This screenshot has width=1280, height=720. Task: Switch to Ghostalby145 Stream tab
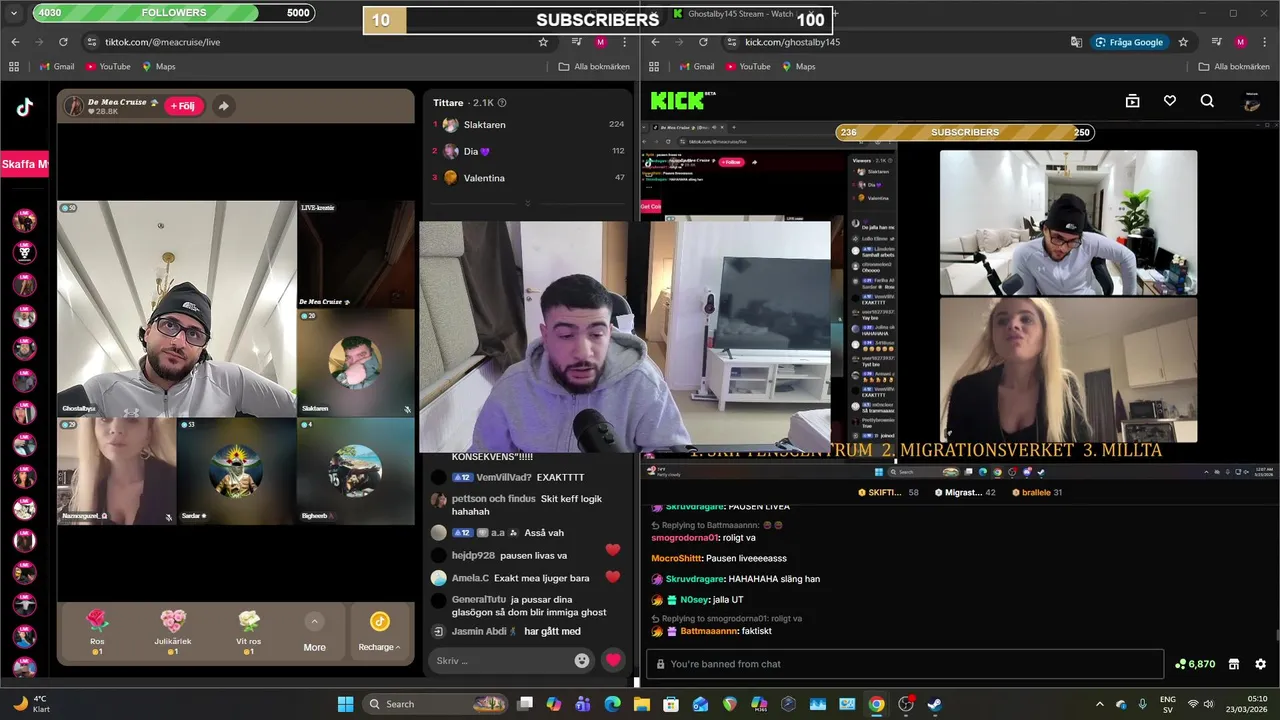(x=740, y=14)
